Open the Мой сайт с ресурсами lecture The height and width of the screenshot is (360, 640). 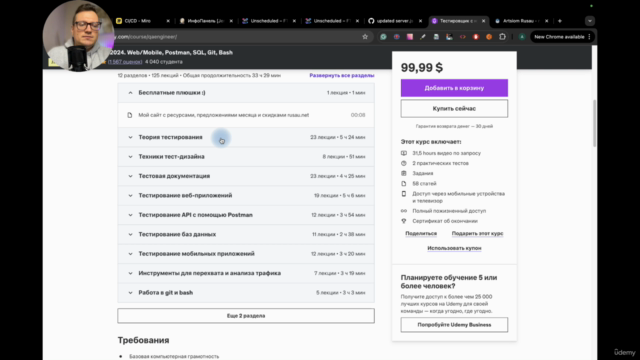point(223,115)
